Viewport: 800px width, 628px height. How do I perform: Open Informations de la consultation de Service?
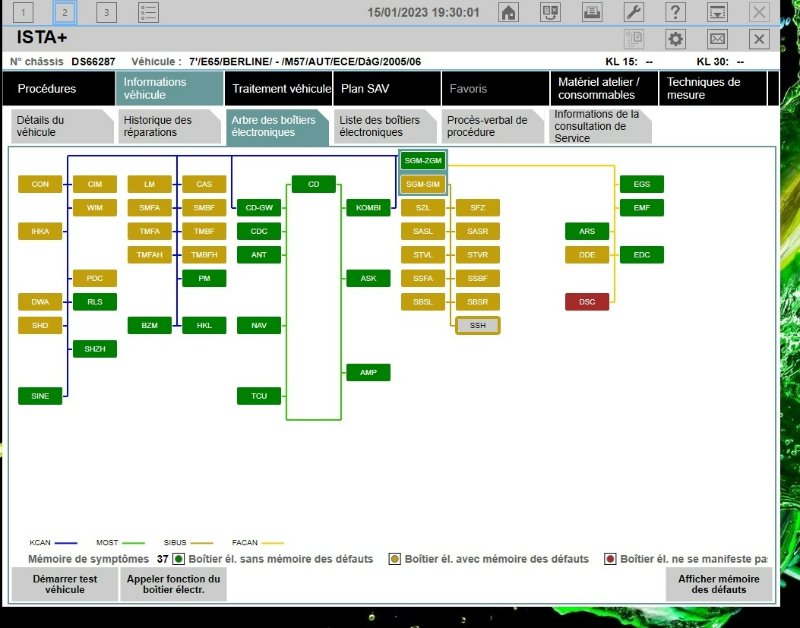(x=601, y=126)
